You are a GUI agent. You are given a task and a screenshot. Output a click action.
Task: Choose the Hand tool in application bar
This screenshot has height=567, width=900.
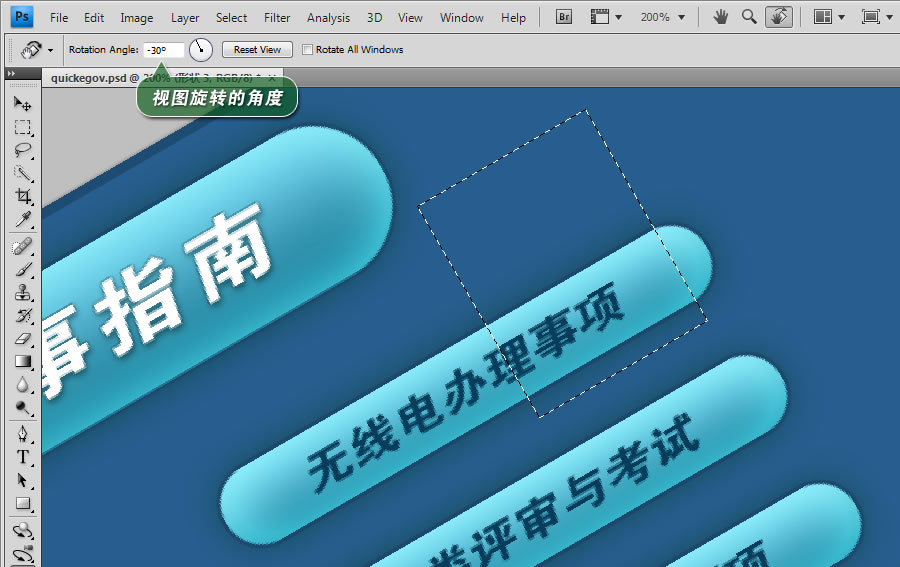coord(720,17)
